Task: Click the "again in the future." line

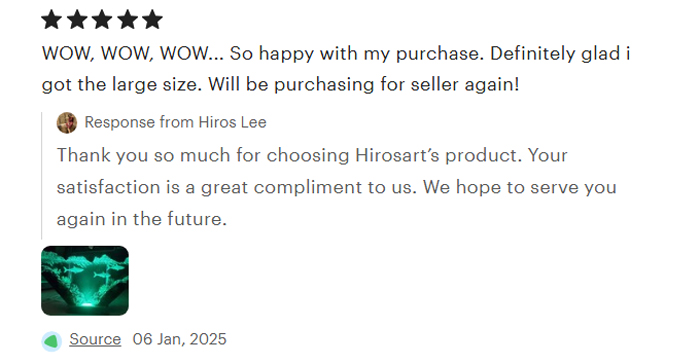Action: pos(142,219)
